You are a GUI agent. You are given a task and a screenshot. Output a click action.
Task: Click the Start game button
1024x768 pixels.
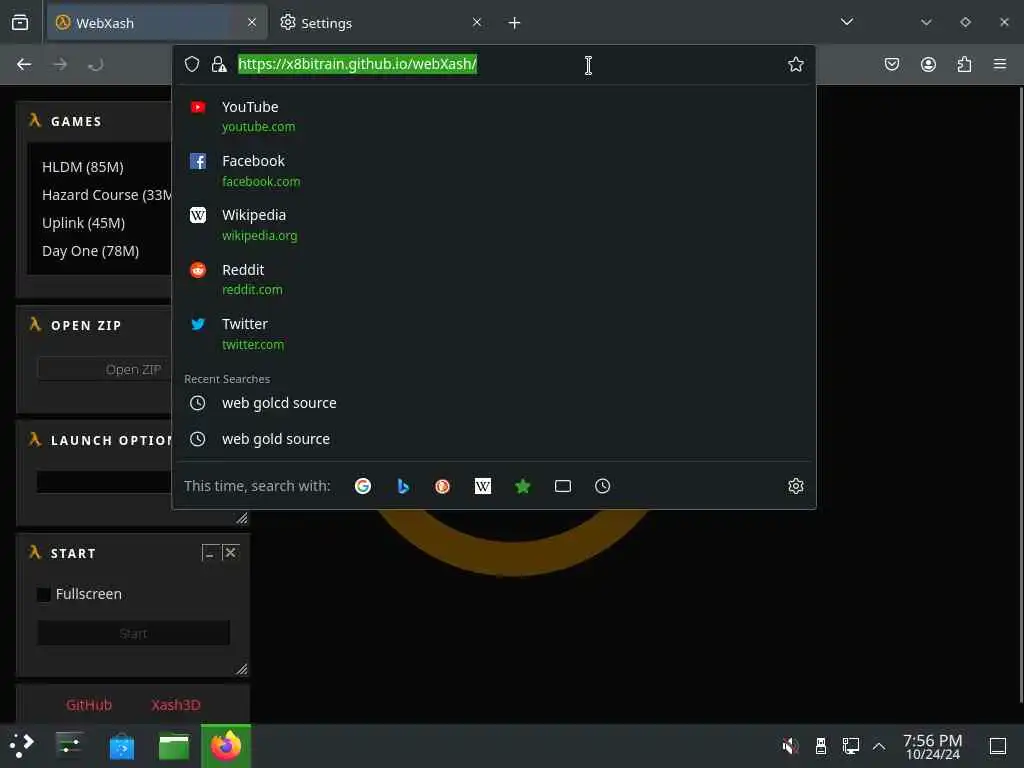[133, 633]
